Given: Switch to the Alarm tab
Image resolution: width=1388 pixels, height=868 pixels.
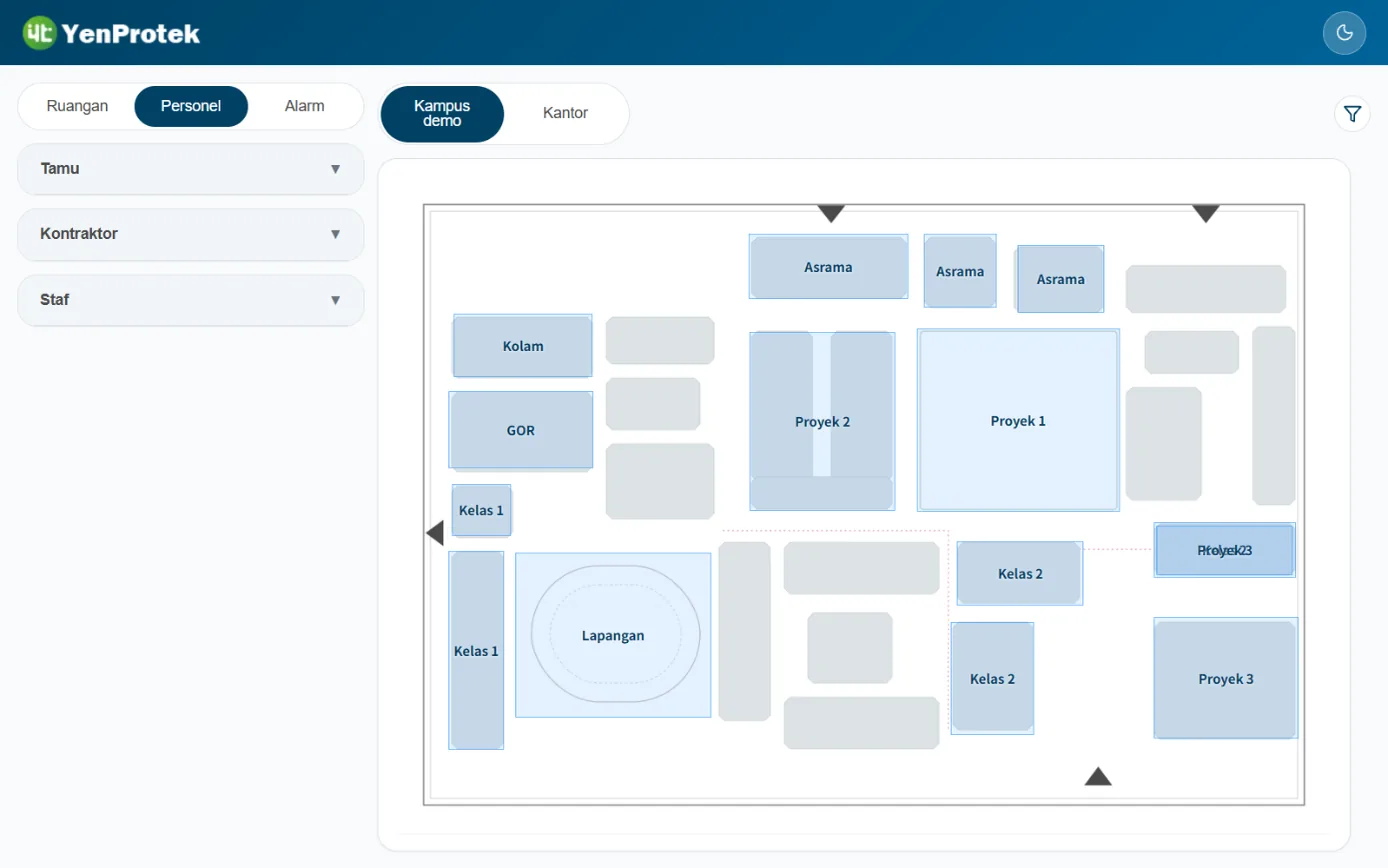Looking at the screenshot, I should point(304,106).
